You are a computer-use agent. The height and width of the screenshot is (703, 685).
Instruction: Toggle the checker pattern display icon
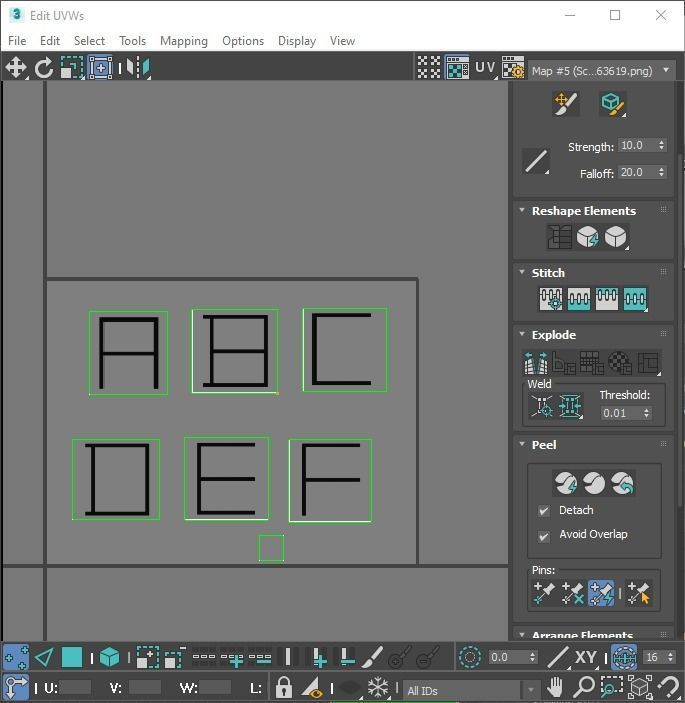click(429, 67)
